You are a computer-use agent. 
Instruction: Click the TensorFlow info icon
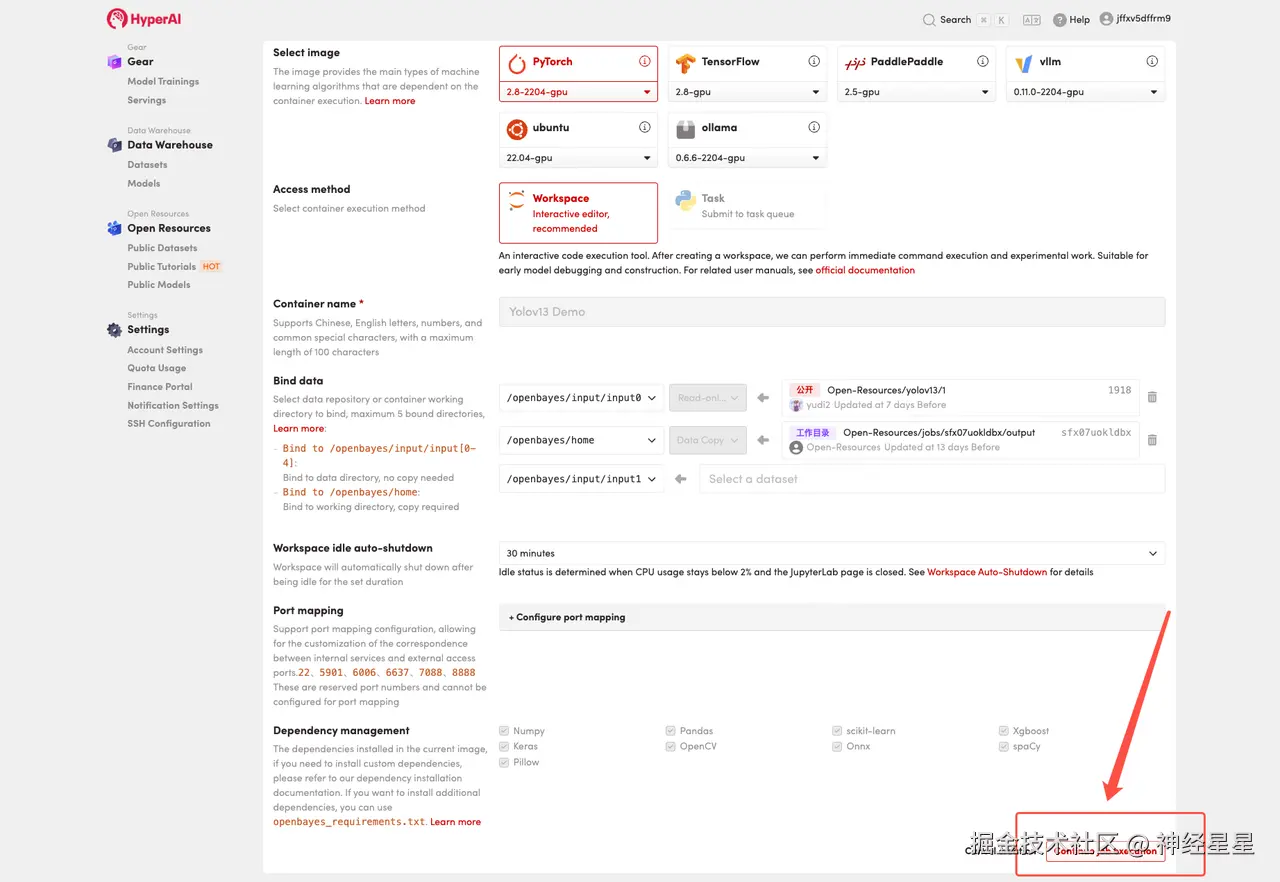tap(814, 61)
